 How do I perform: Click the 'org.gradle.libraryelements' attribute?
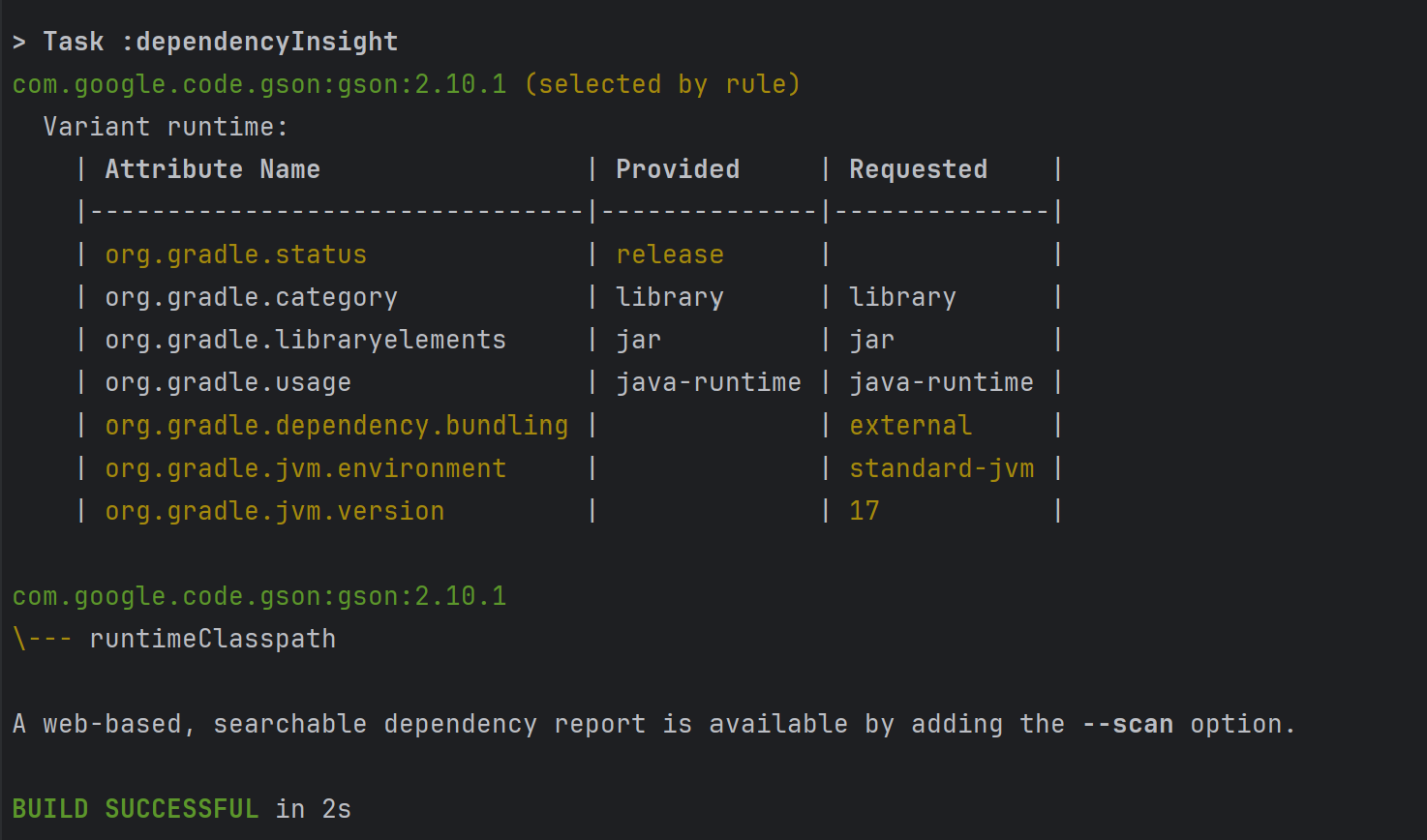(x=305, y=340)
